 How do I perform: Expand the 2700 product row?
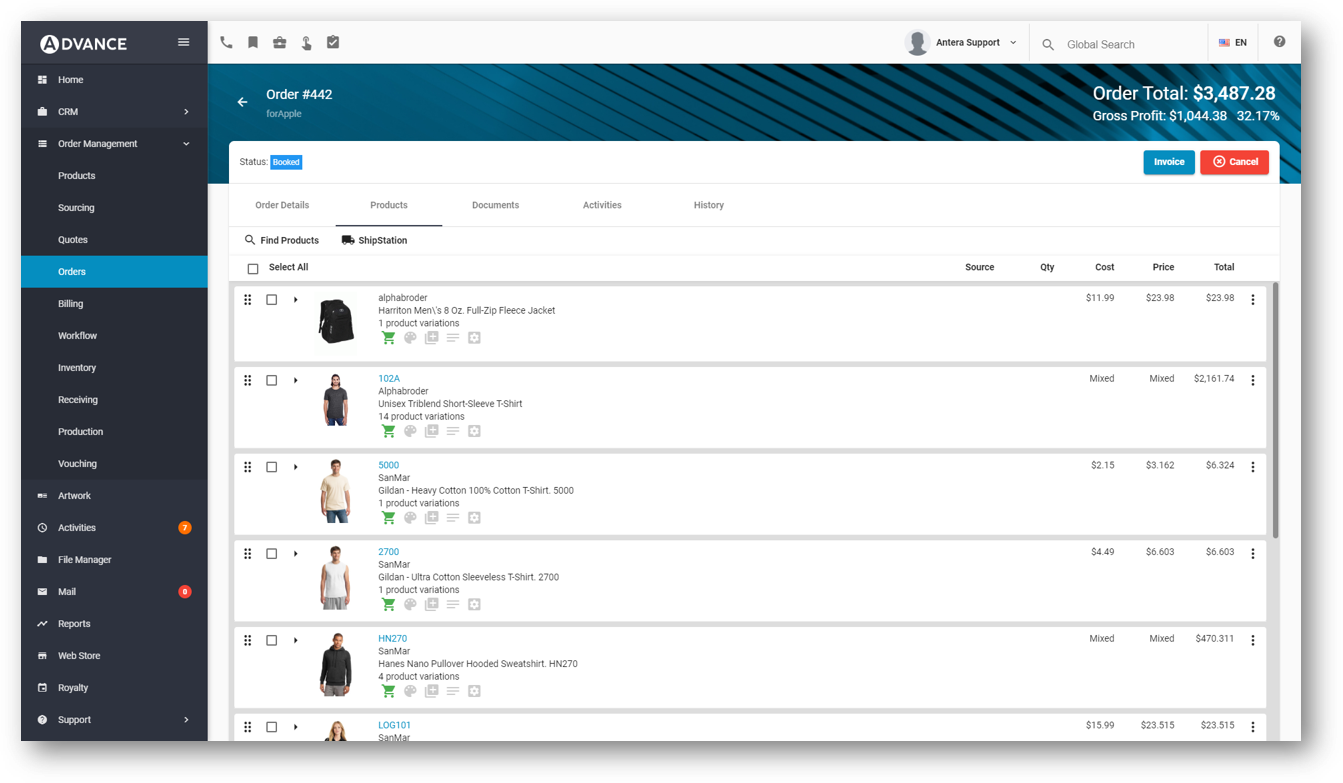click(296, 554)
